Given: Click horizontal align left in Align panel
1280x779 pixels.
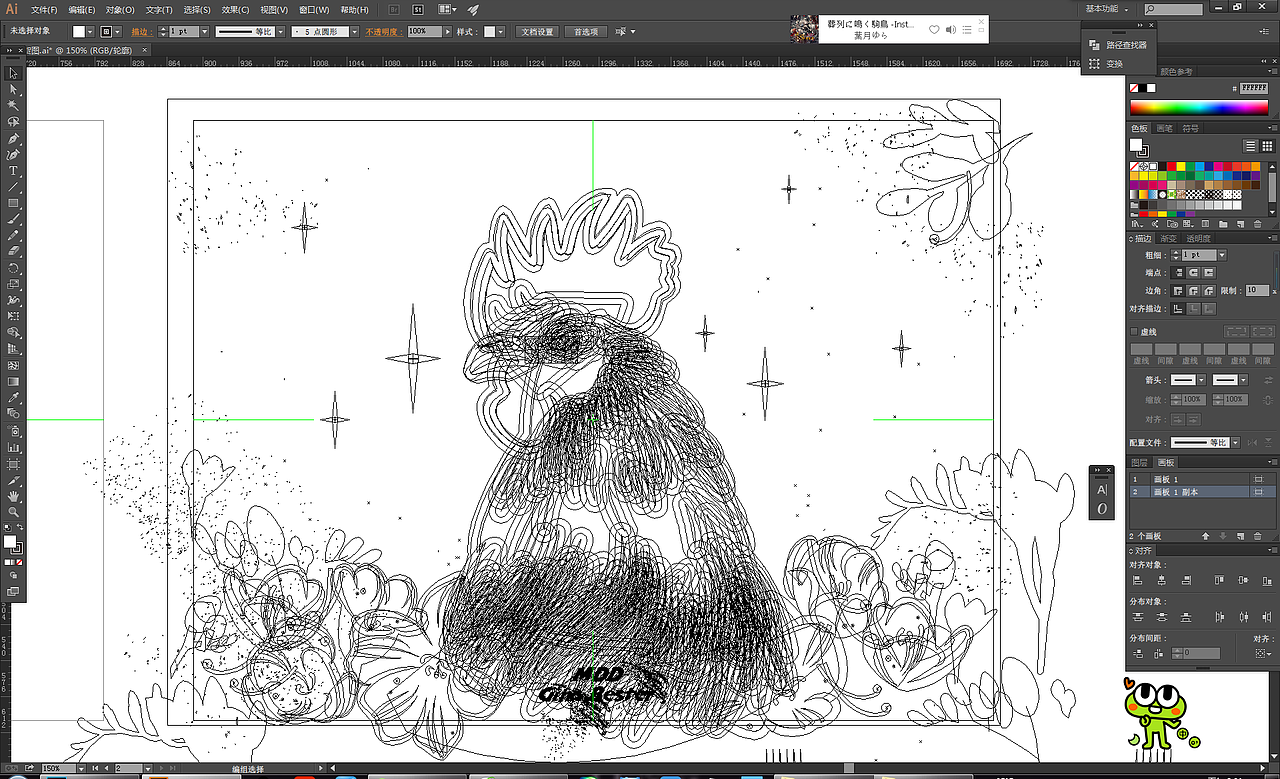Looking at the screenshot, I should 1137,580.
